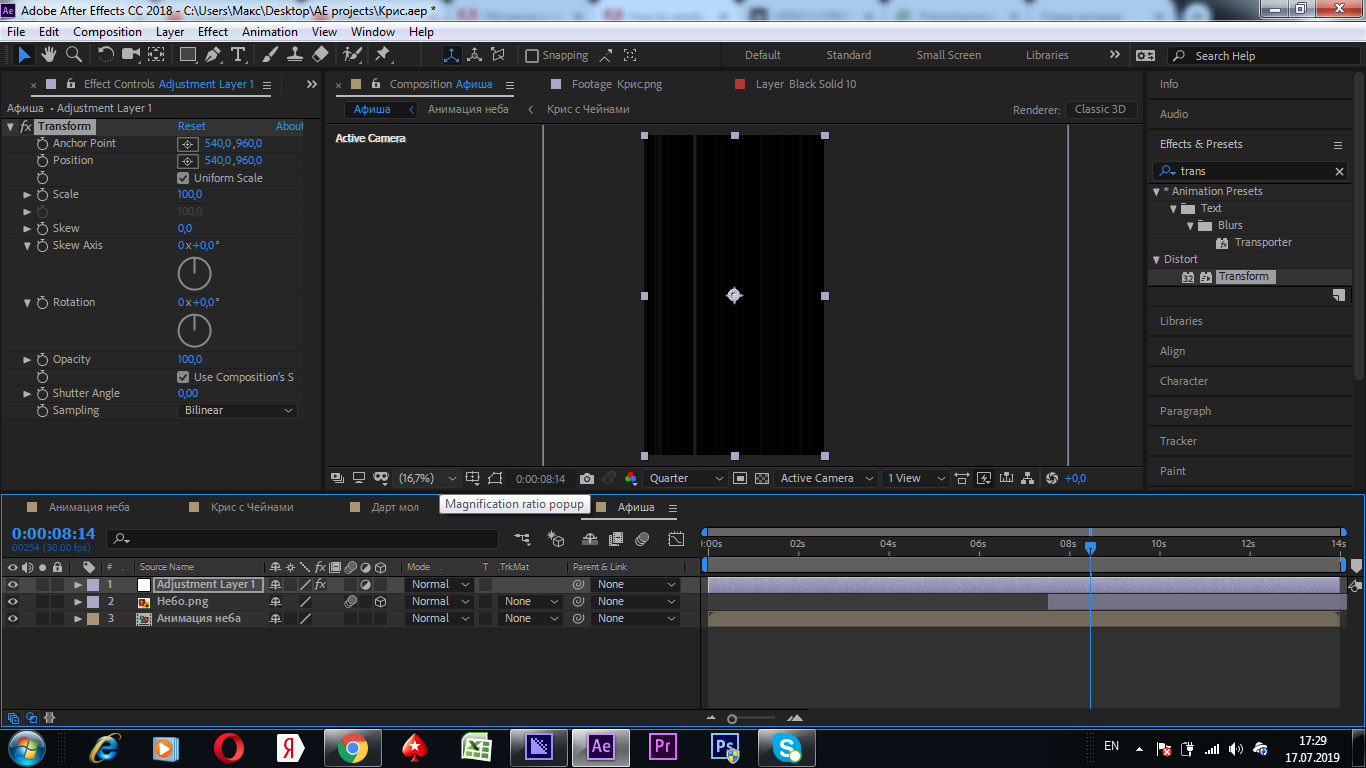This screenshot has height=768, width=1366.
Task: Open blend Mode dropdown for Adjustment Layer 1
Action: click(x=440, y=584)
